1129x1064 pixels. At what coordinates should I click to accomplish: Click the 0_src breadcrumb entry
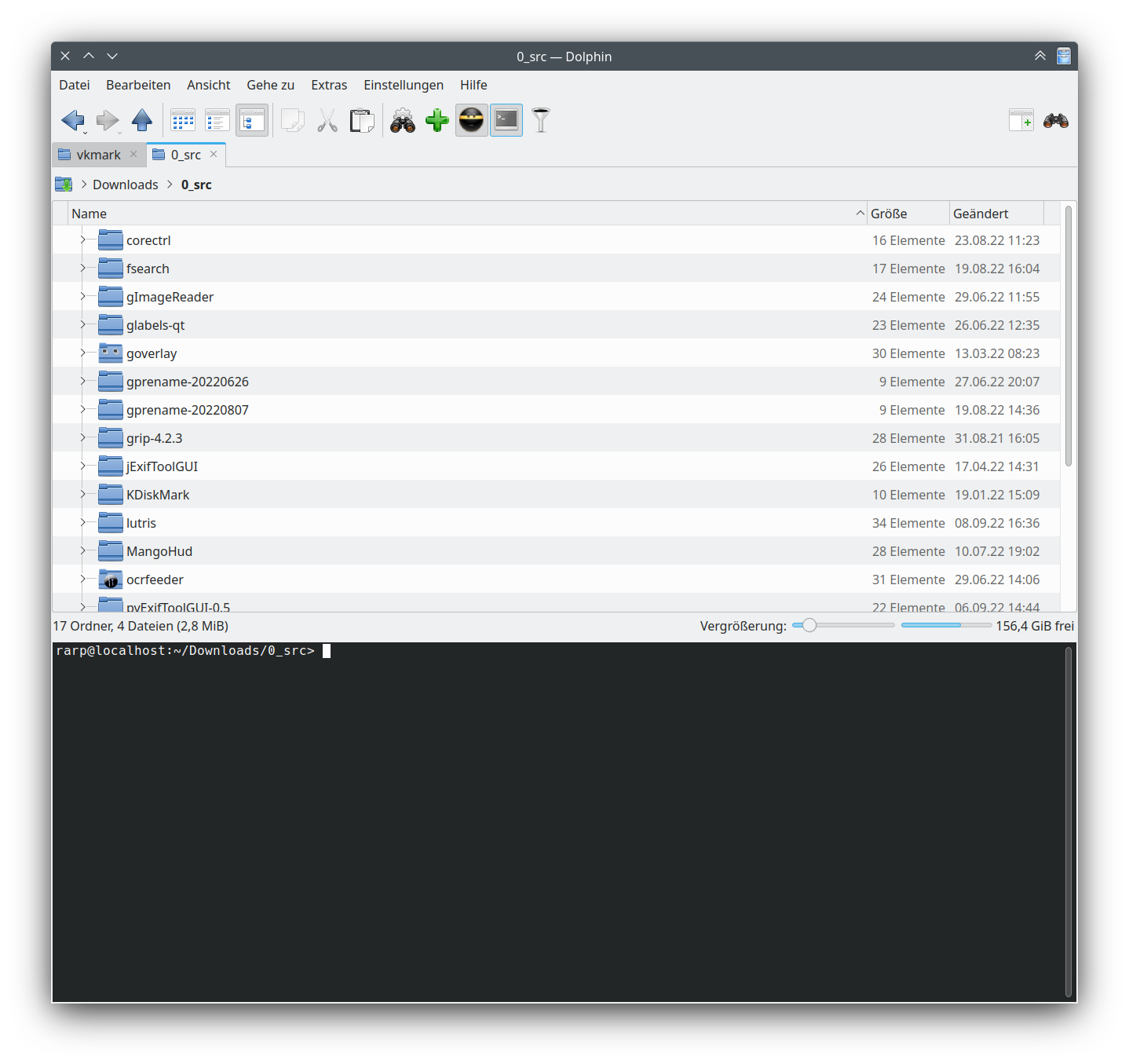pos(196,185)
